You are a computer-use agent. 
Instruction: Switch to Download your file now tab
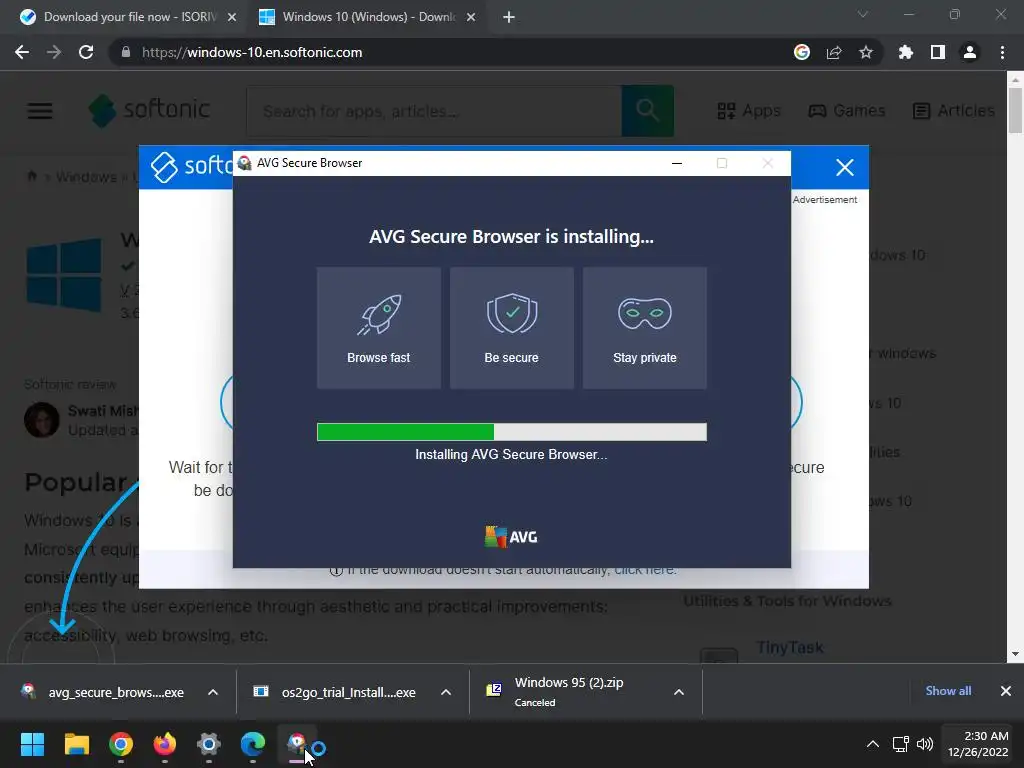click(x=128, y=17)
